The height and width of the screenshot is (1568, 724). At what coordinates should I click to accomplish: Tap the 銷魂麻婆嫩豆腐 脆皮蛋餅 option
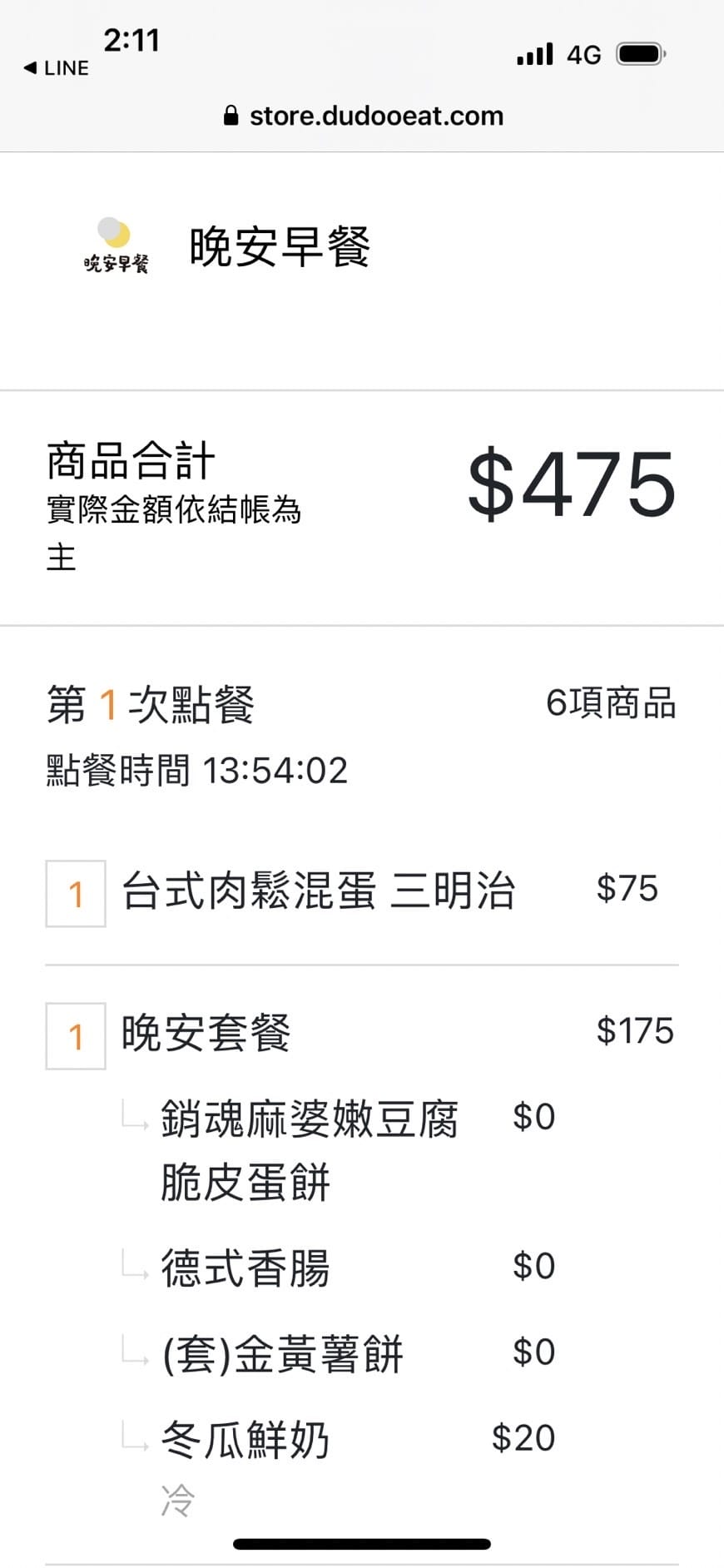point(309,1150)
